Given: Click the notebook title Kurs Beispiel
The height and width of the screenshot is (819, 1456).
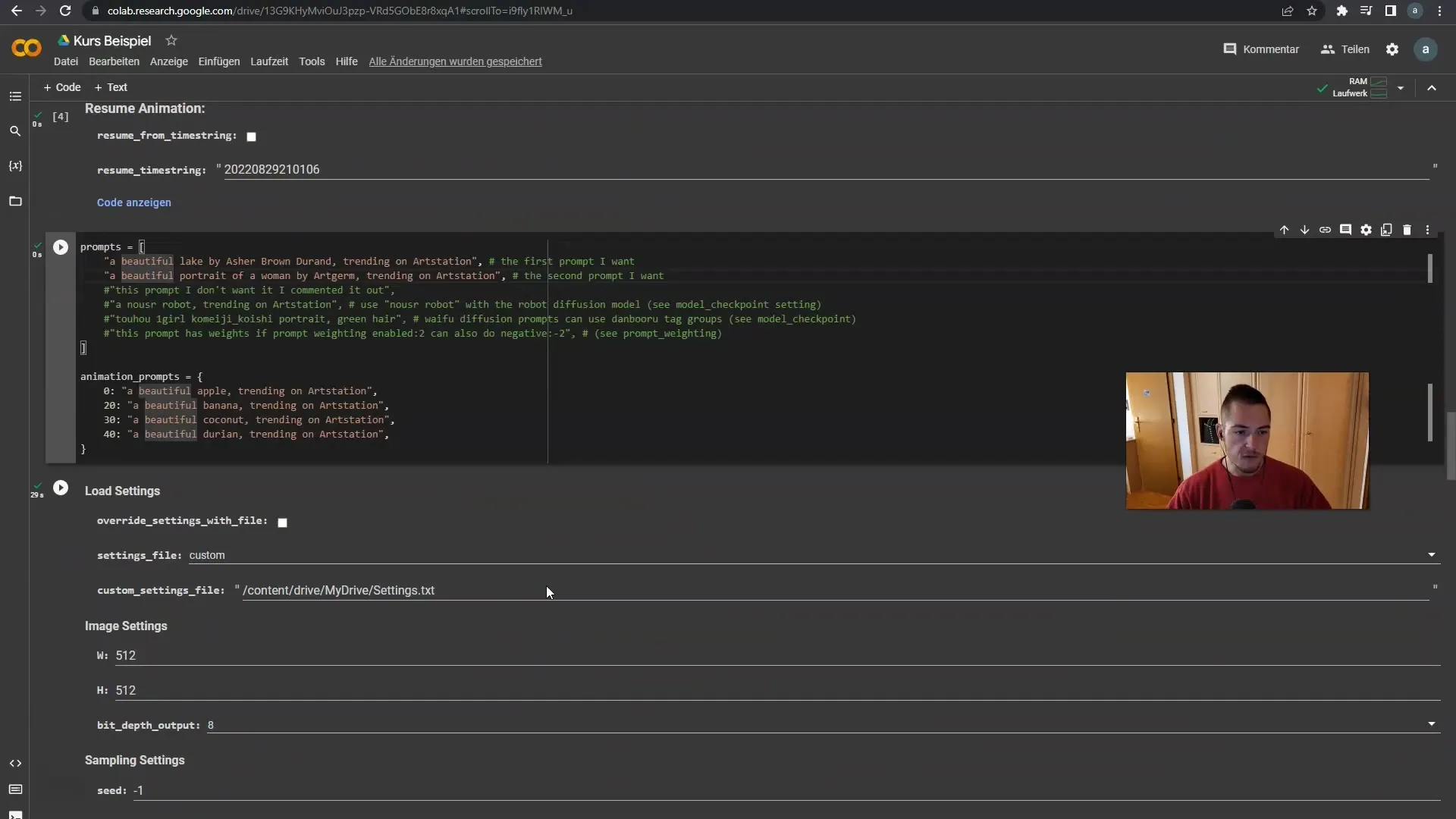Looking at the screenshot, I should (112, 41).
